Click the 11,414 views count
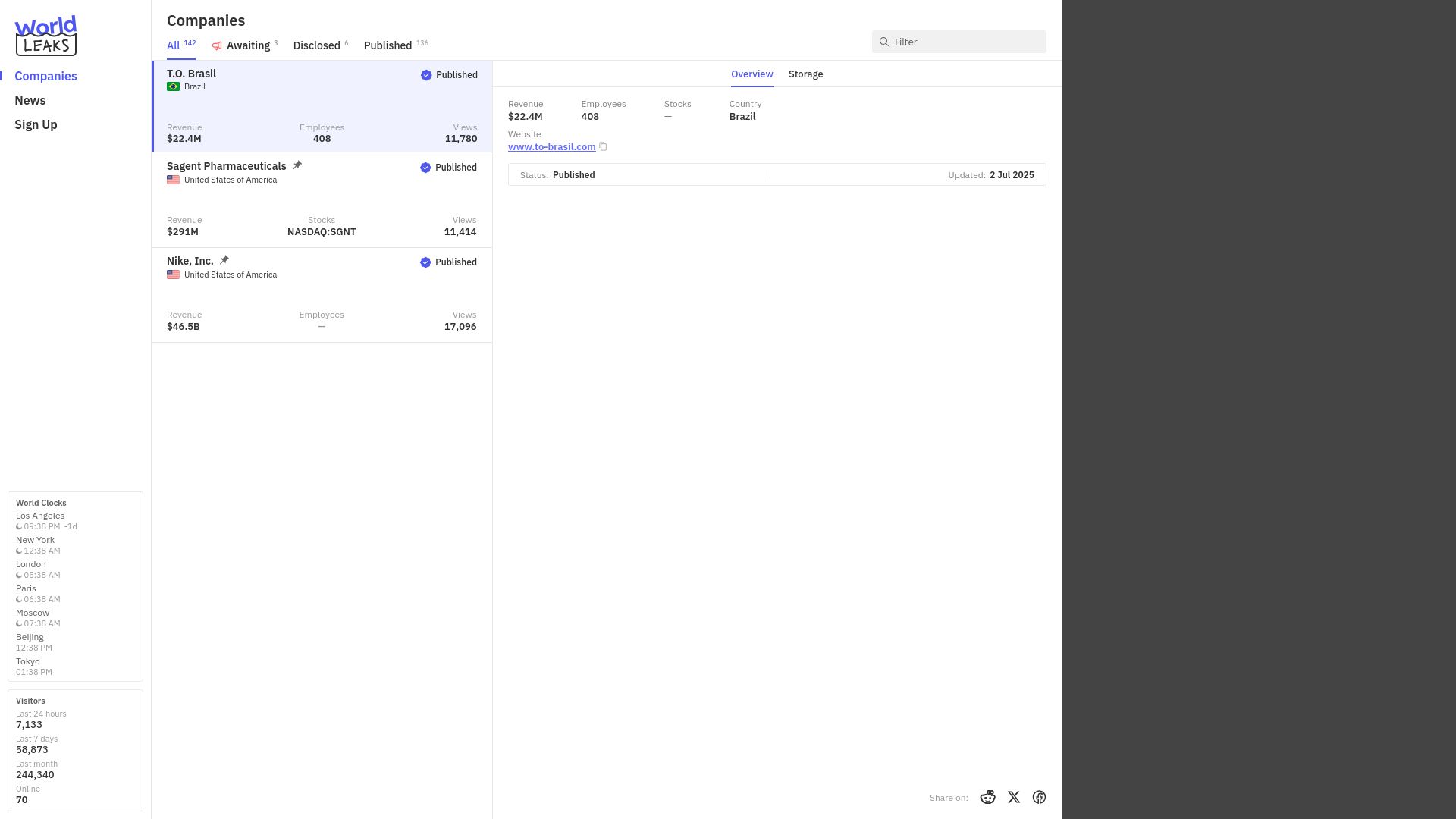This screenshot has height=819, width=1456. pyautogui.click(x=460, y=232)
